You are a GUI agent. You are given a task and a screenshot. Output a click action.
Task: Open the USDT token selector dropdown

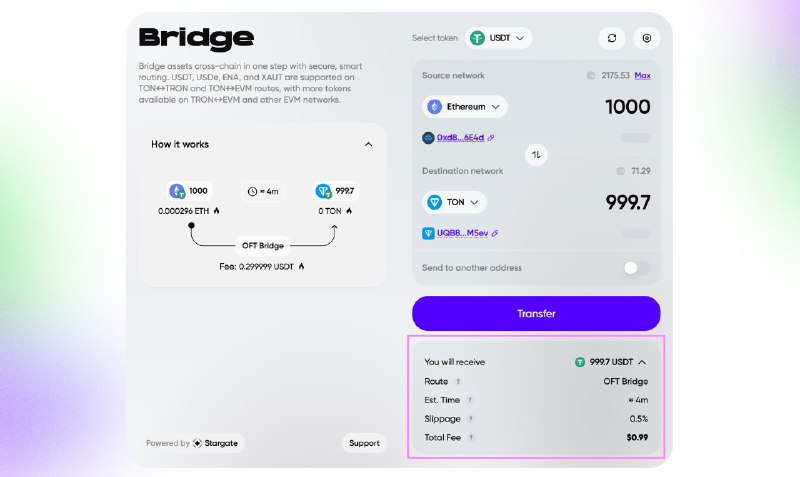(498, 38)
